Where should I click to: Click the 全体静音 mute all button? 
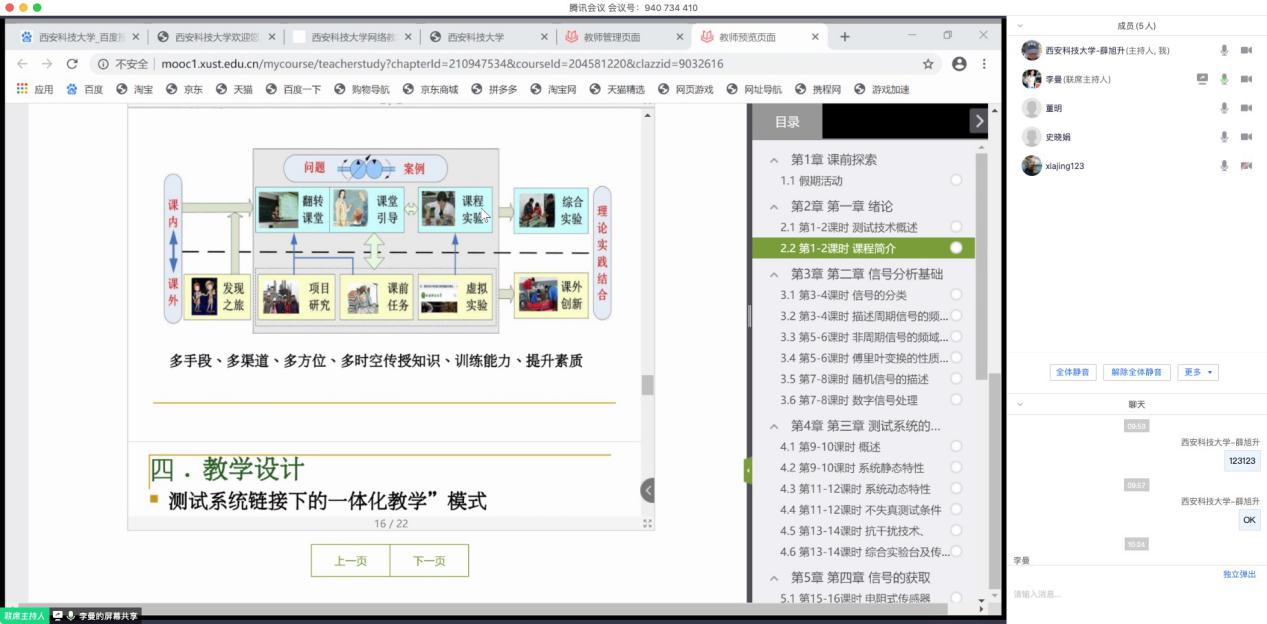1073,372
